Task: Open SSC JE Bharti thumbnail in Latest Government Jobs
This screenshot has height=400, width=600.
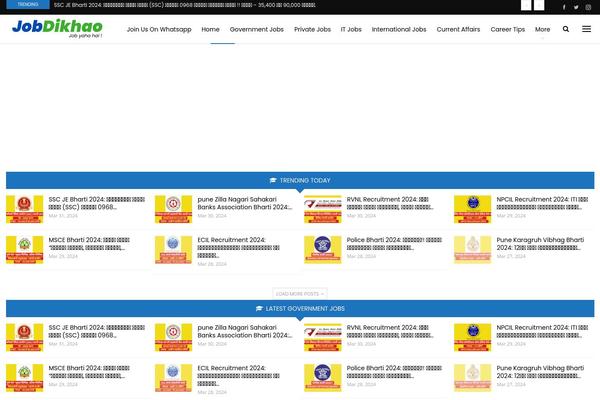Action: [24, 337]
